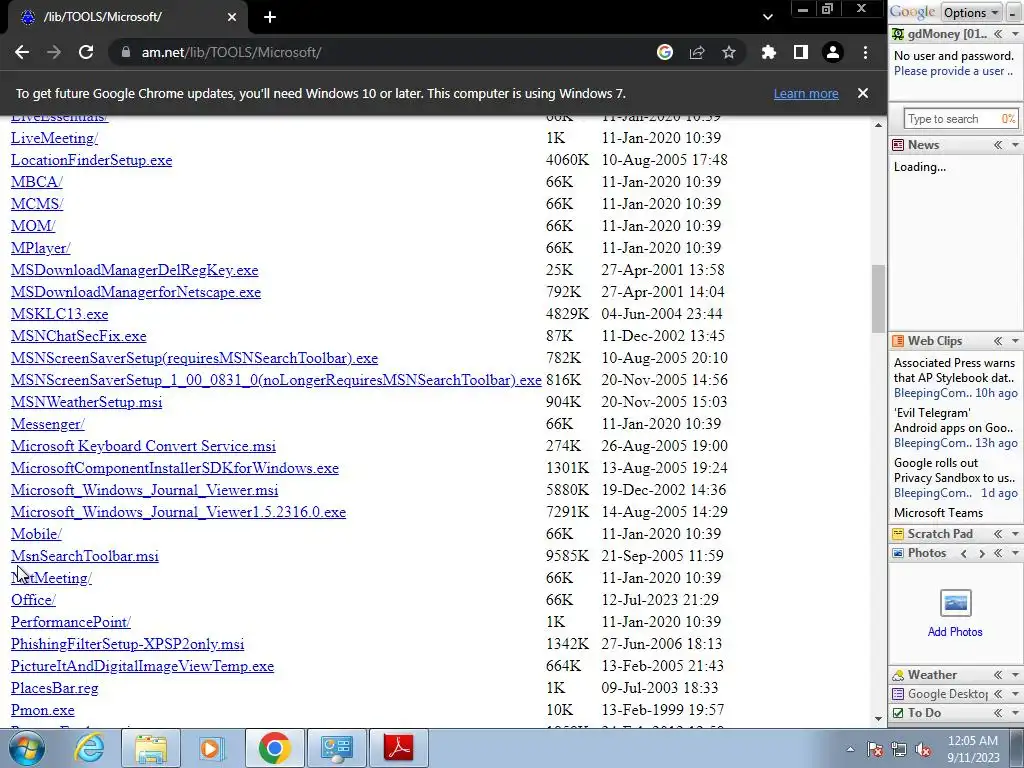Download MsnSearchToolbar.msi
The image size is (1024, 768).
pyautogui.click(x=85, y=556)
